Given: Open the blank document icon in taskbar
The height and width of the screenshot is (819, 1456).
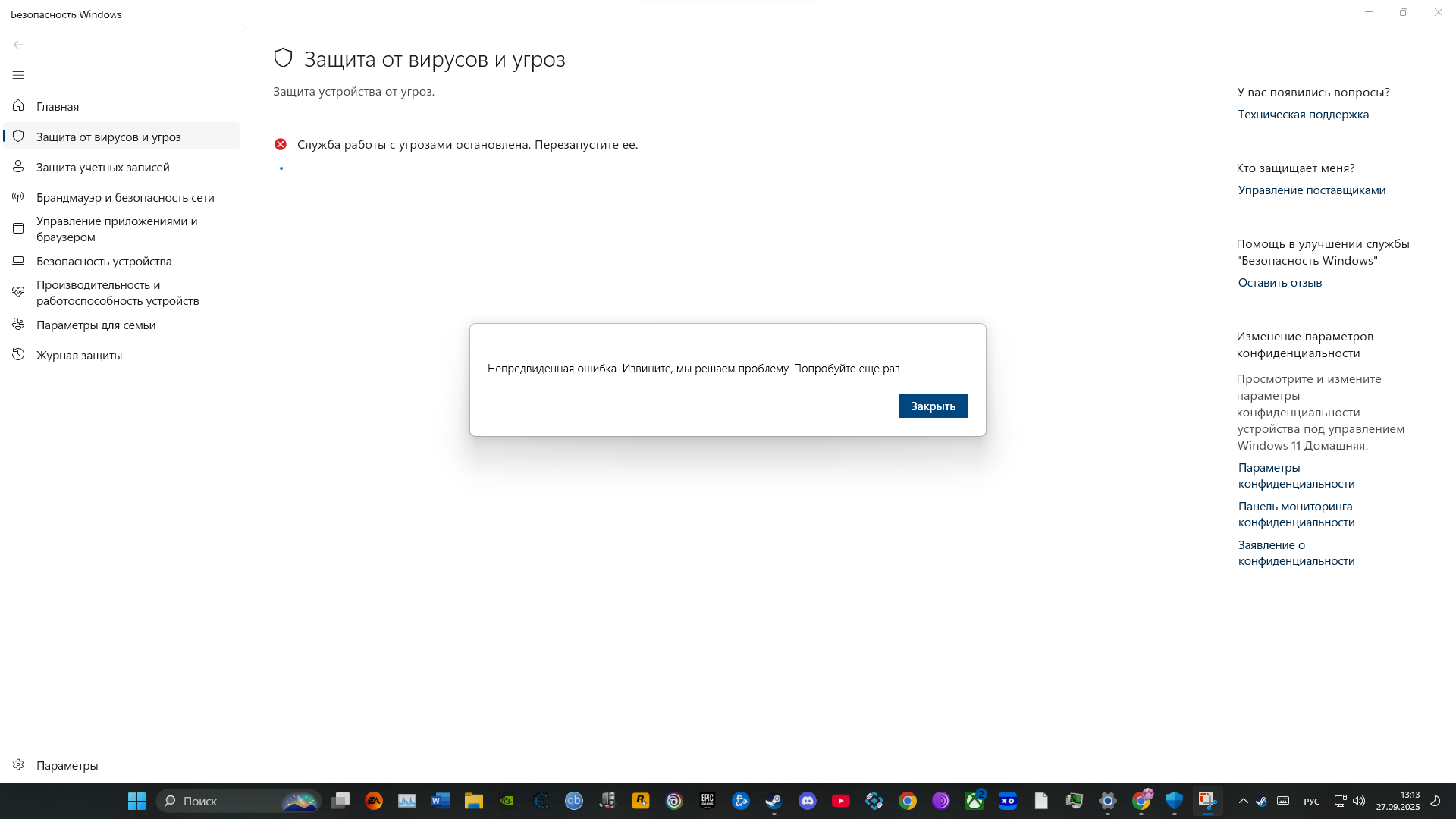Looking at the screenshot, I should pos(1041,801).
